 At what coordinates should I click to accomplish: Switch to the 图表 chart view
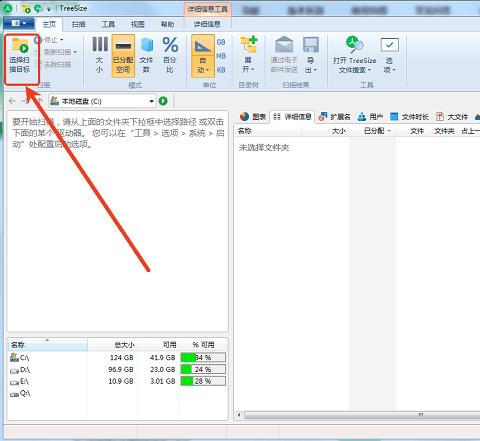coord(253,117)
